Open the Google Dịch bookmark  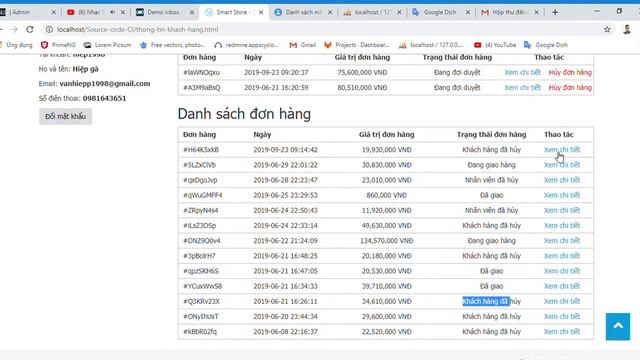click(x=546, y=45)
